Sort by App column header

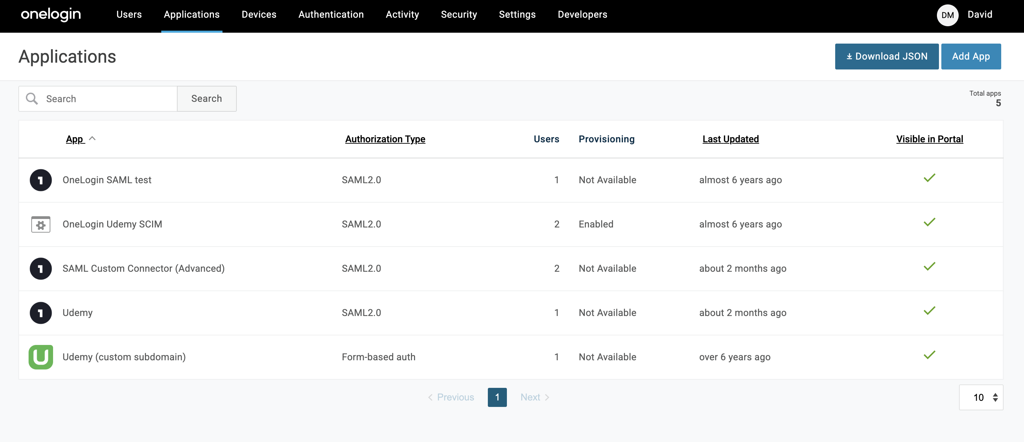coord(75,139)
